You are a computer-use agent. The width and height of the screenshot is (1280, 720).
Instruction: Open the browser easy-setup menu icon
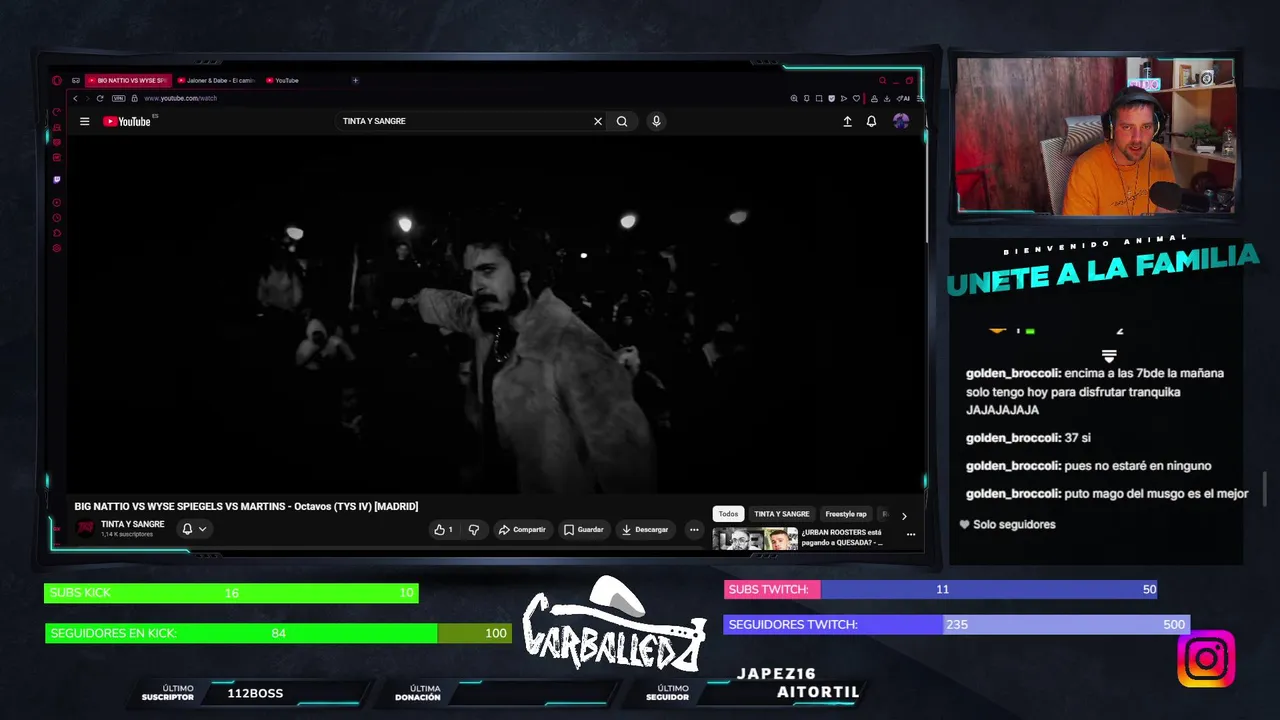pyautogui.click(x=919, y=98)
